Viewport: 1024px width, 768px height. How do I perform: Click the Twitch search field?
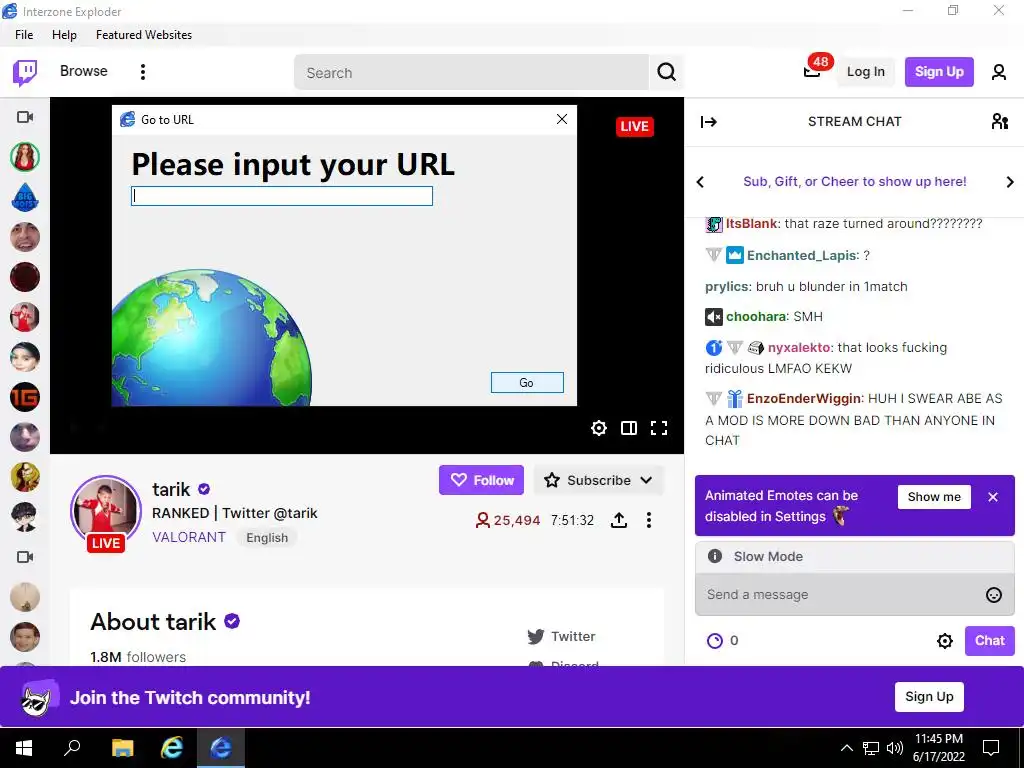(472, 72)
